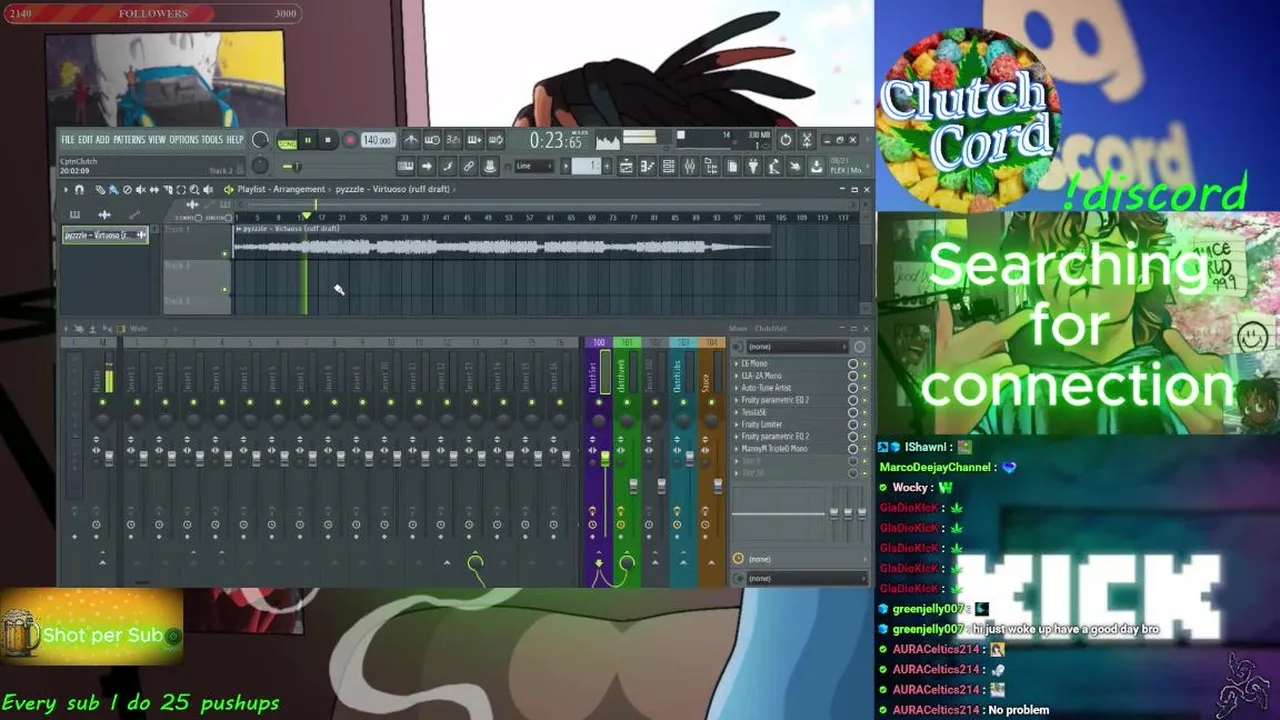Click the link icon in the lower toolbar
1280x720 pixels.
[468, 166]
